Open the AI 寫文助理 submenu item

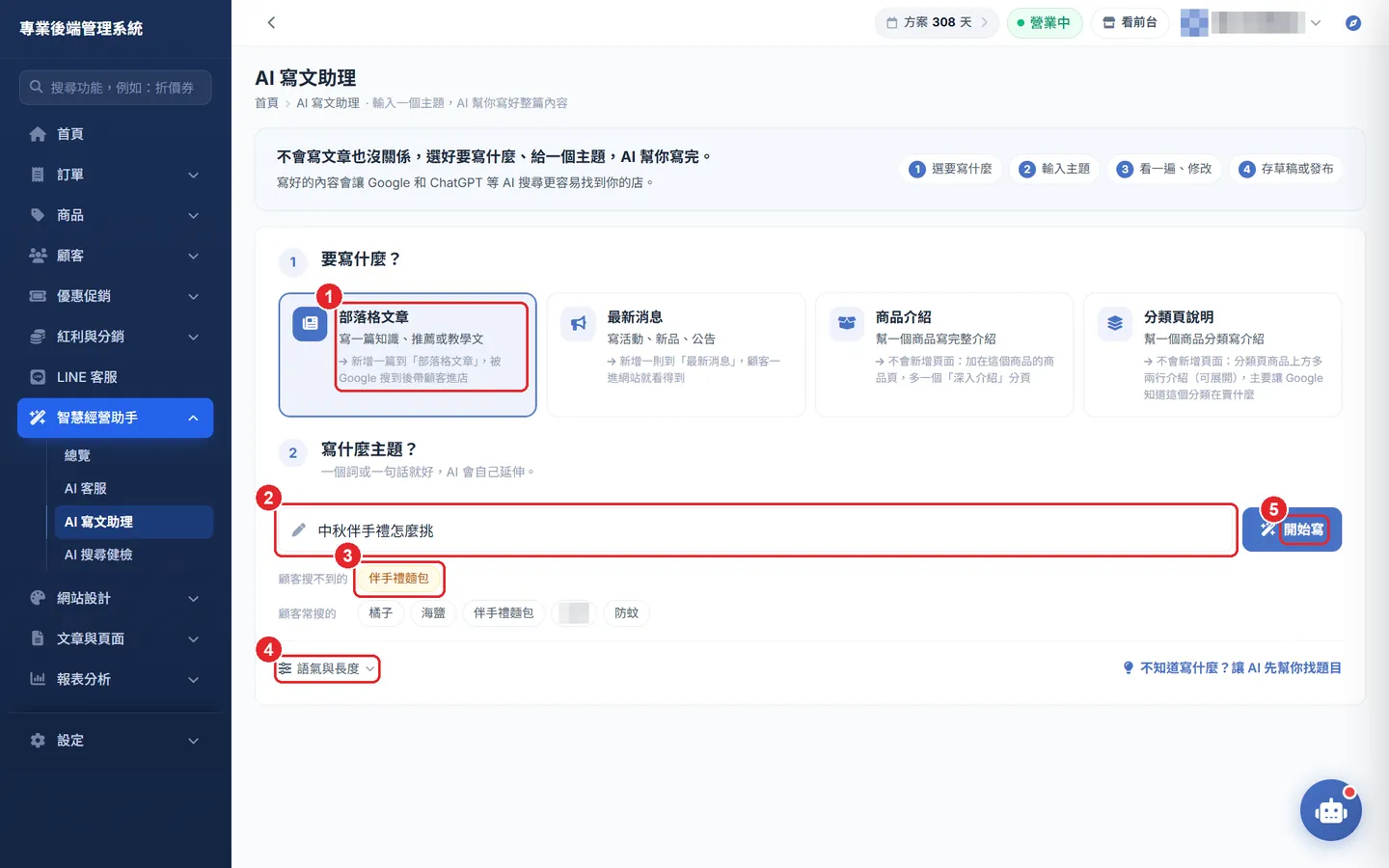point(133,522)
